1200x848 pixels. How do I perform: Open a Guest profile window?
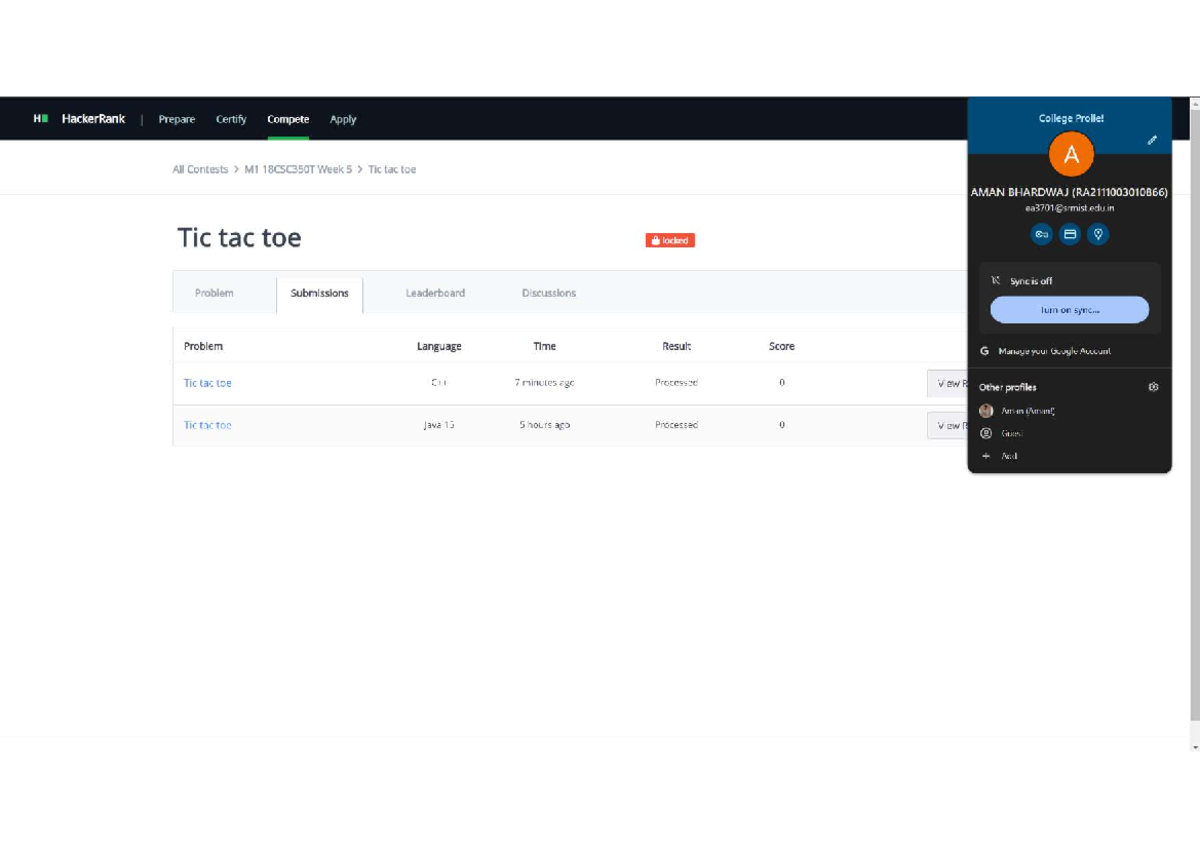pos(1011,433)
